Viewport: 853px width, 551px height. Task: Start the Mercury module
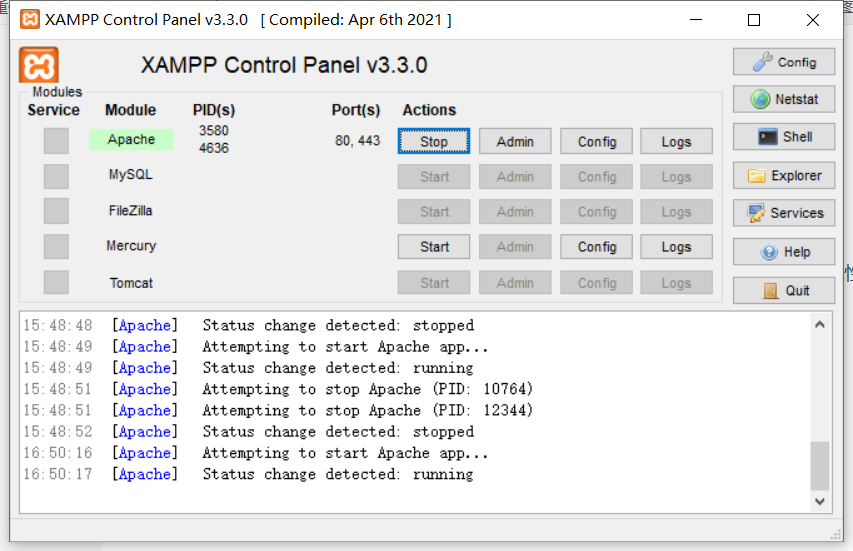click(434, 247)
